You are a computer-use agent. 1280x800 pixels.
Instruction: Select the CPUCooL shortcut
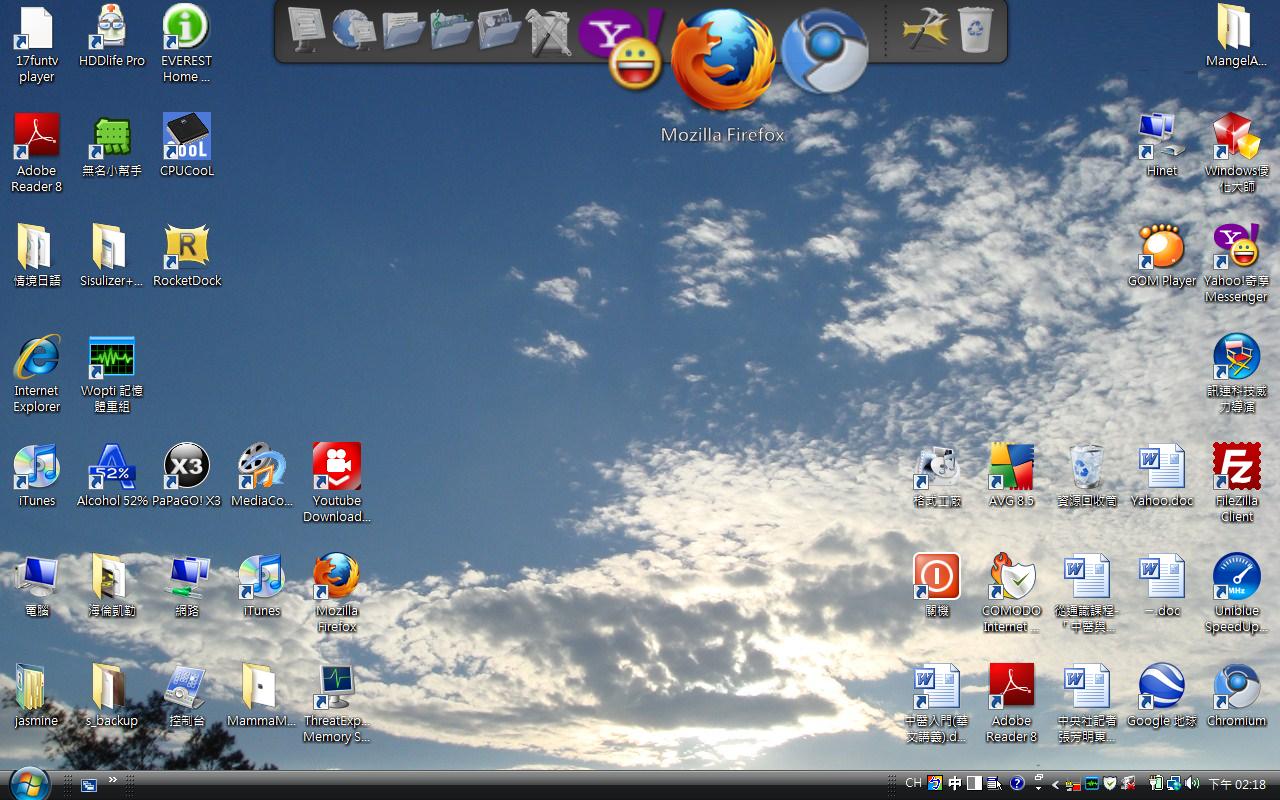[186, 146]
